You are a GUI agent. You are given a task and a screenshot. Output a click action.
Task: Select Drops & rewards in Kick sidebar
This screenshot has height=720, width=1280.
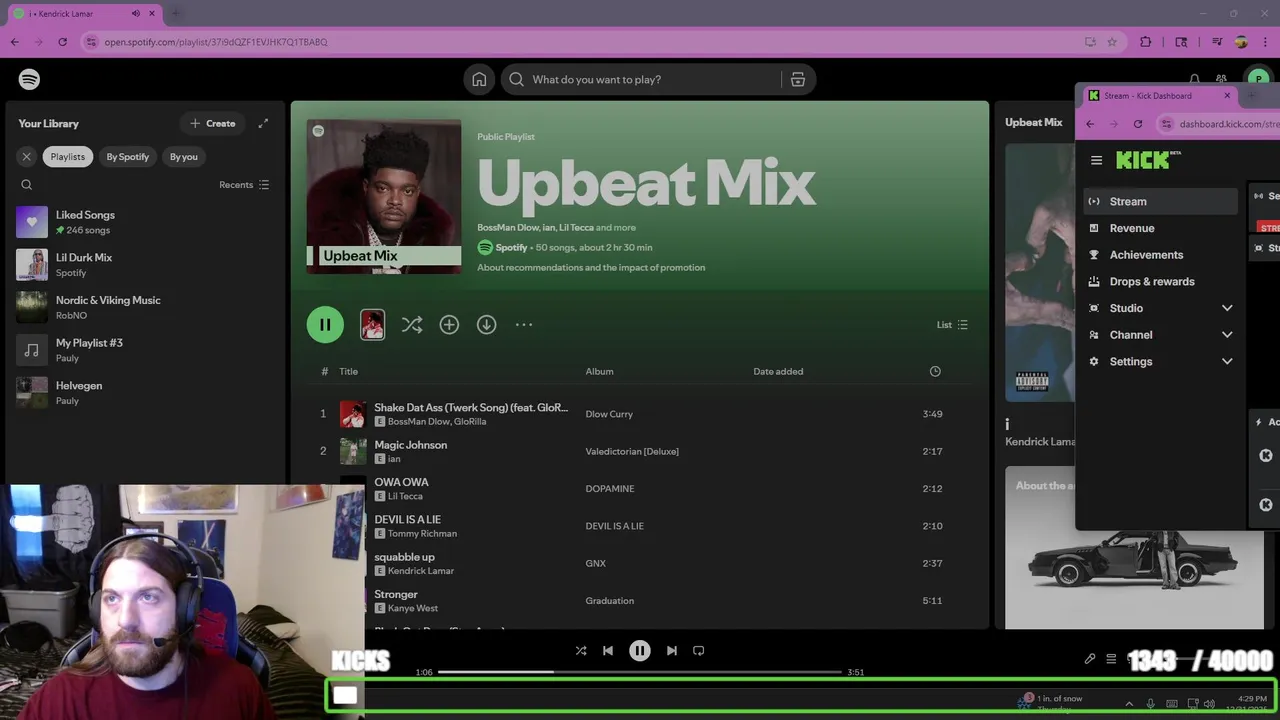pyautogui.click(x=1161, y=282)
